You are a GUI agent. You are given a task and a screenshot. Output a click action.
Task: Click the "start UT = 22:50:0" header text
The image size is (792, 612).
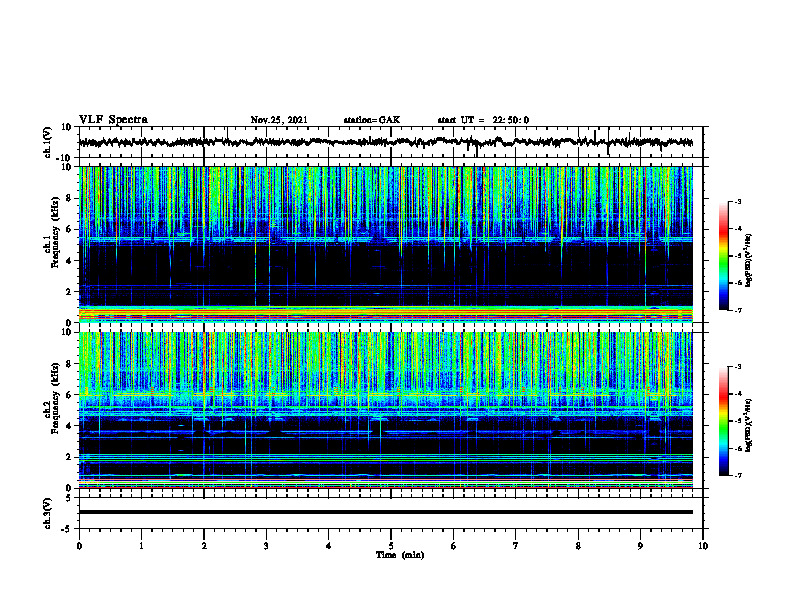483,120
